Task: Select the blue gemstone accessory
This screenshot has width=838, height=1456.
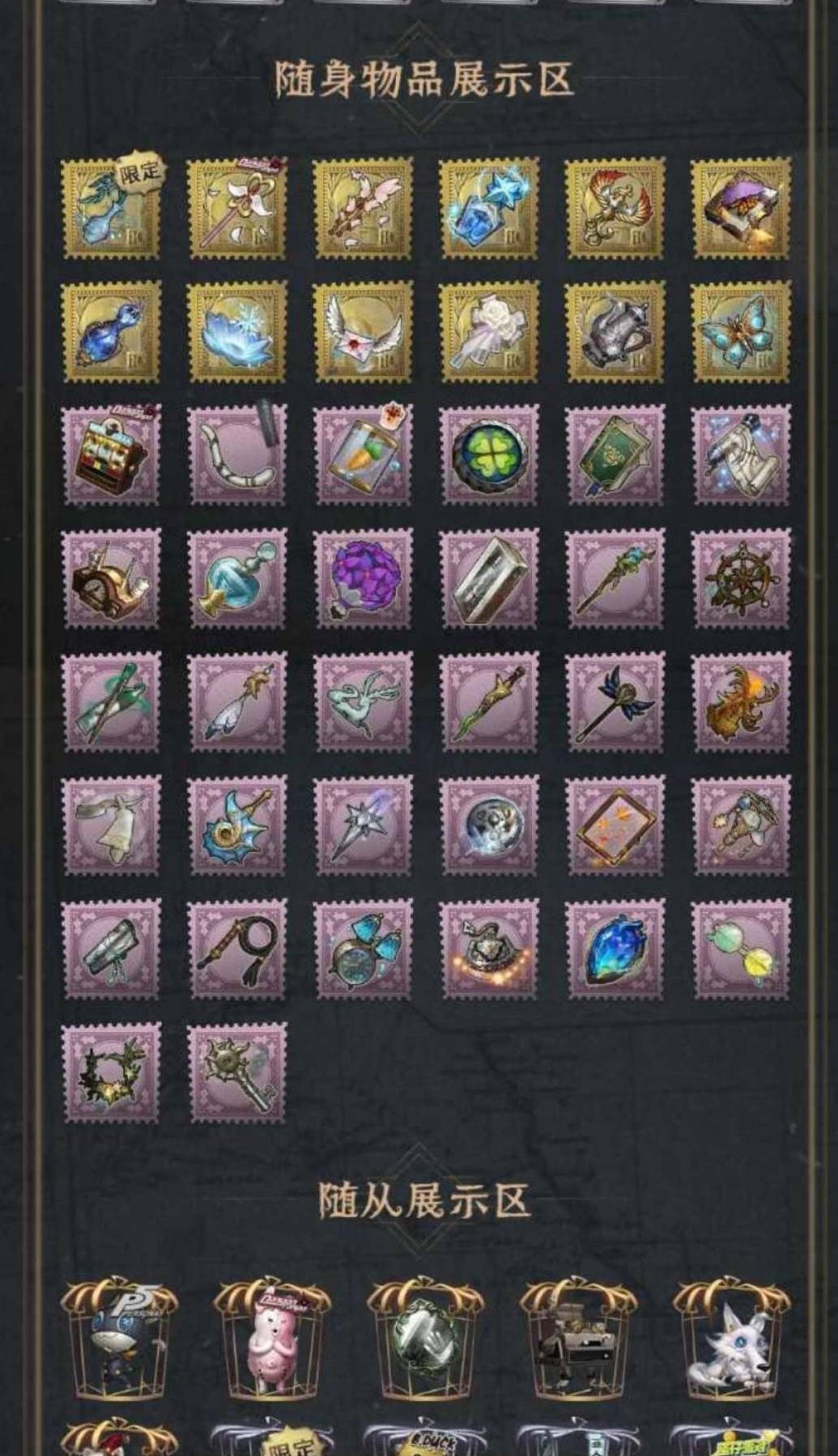Action: pyautogui.click(x=615, y=949)
